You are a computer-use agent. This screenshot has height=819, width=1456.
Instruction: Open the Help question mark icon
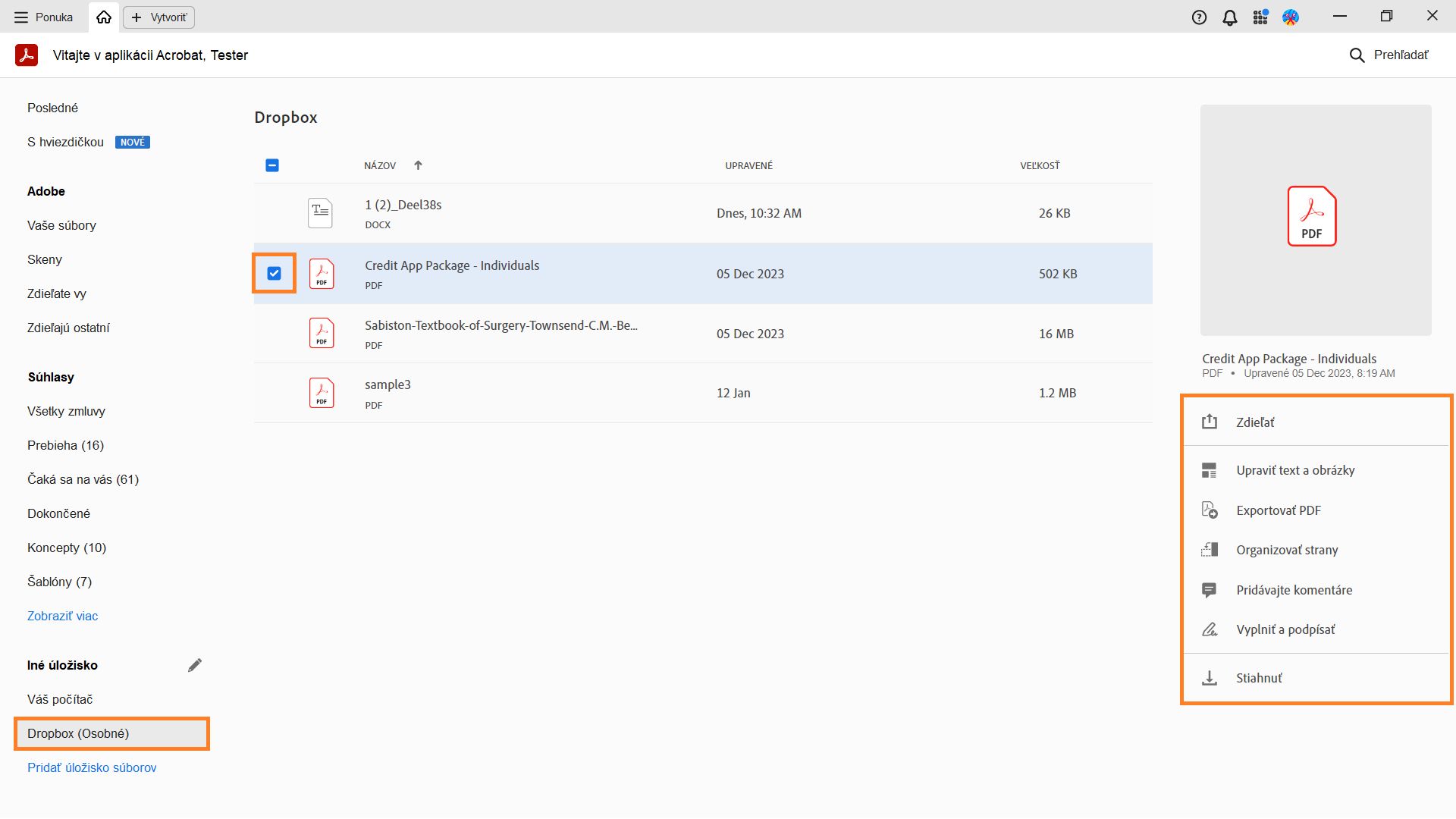(1199, 17)
